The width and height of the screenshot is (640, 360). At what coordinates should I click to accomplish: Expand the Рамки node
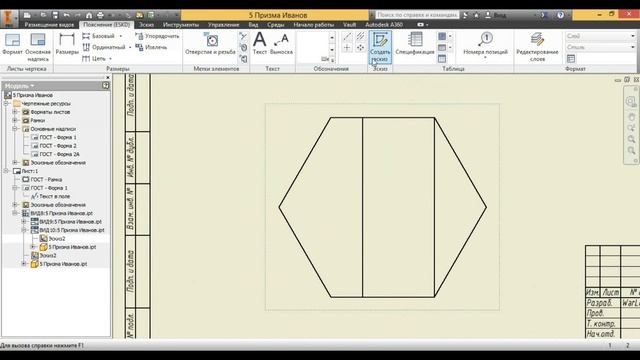click(x=15, y=120)
